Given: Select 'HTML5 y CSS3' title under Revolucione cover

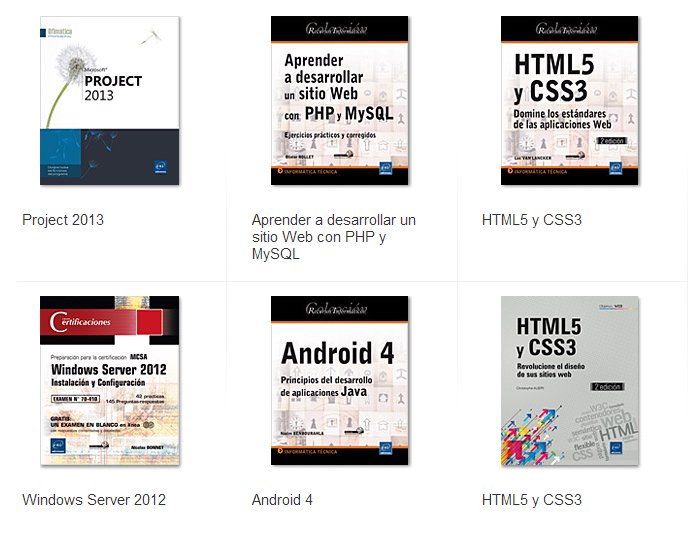Looking at the screenshot, I should point(531,500).
